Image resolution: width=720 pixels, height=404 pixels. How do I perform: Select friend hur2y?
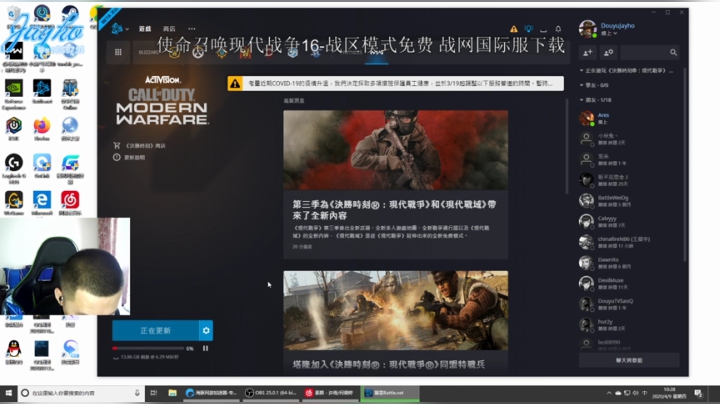(x=629, y=325)
